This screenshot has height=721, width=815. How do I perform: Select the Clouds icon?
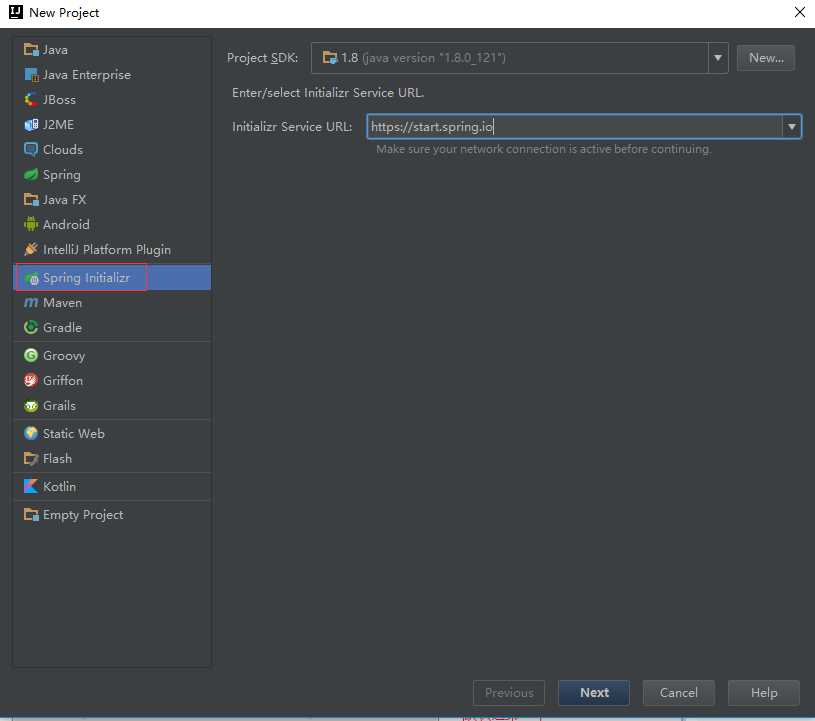pos(31,150)
